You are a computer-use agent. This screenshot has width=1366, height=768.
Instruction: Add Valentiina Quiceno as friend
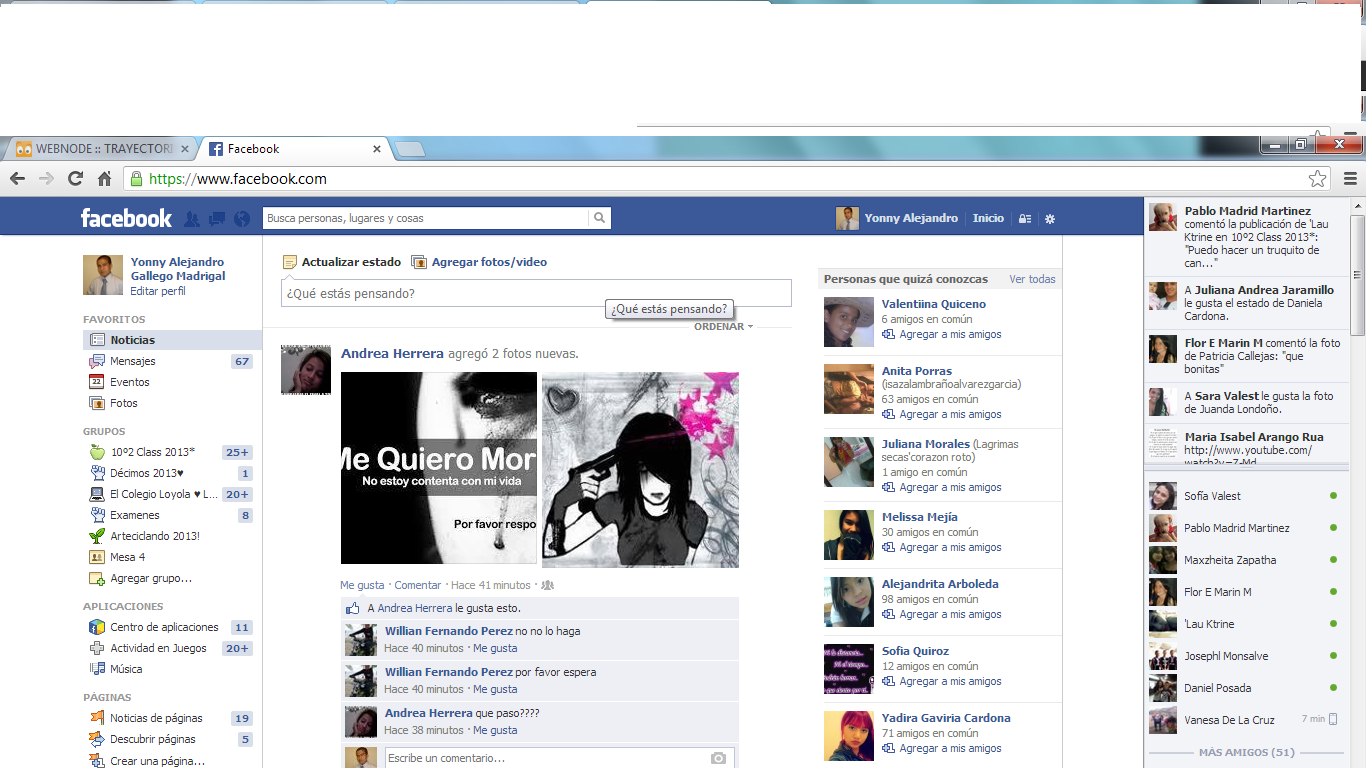(x=941, y=334)
